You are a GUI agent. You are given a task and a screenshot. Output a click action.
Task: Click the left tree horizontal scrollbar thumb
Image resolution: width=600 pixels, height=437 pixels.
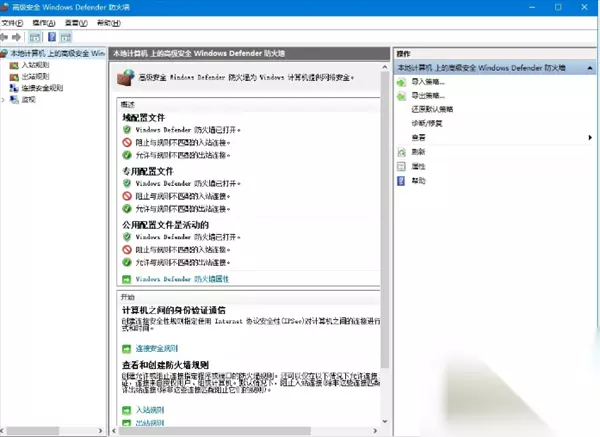(33, 431)
